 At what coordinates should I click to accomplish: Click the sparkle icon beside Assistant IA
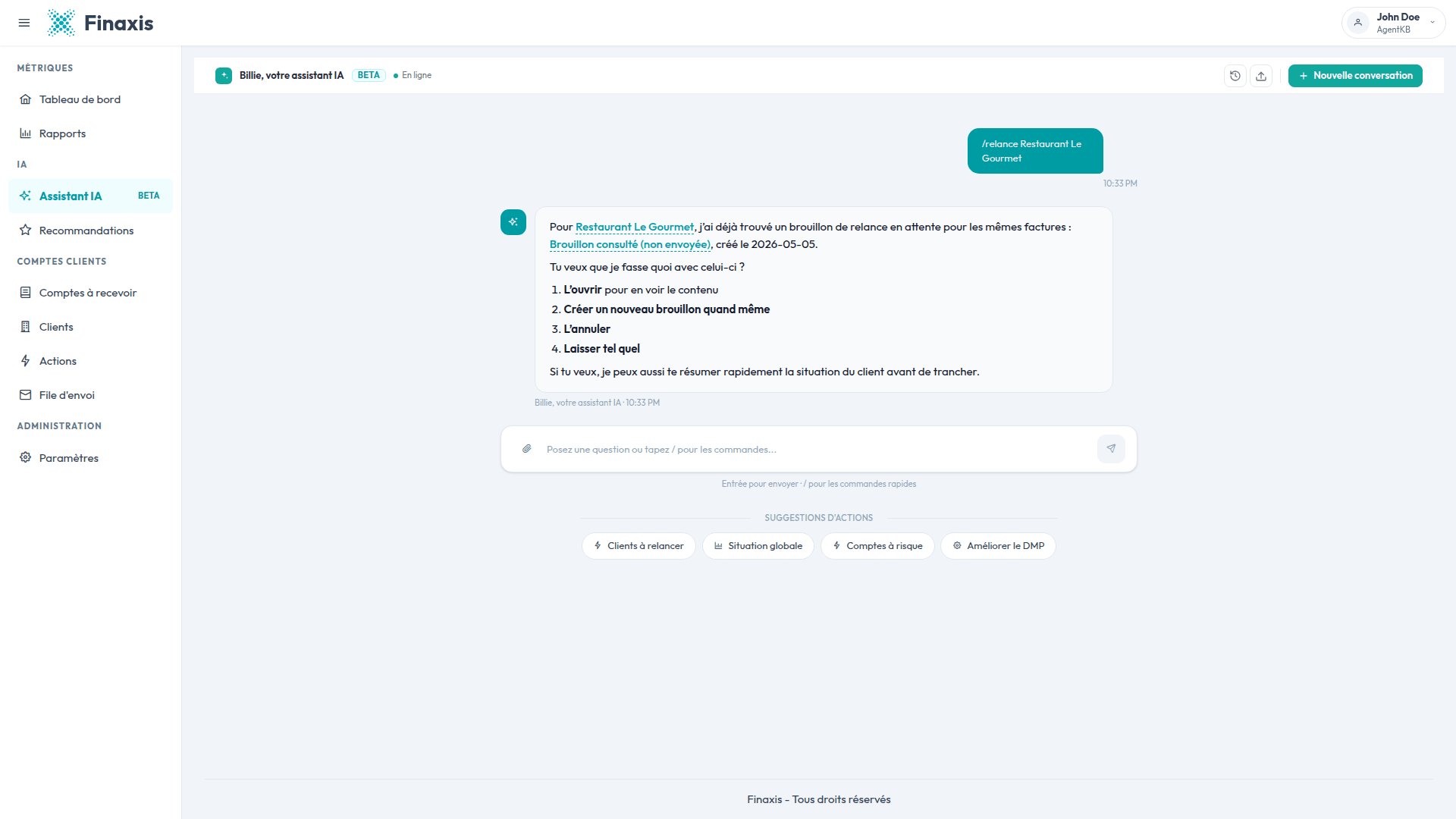click(26, 196)
